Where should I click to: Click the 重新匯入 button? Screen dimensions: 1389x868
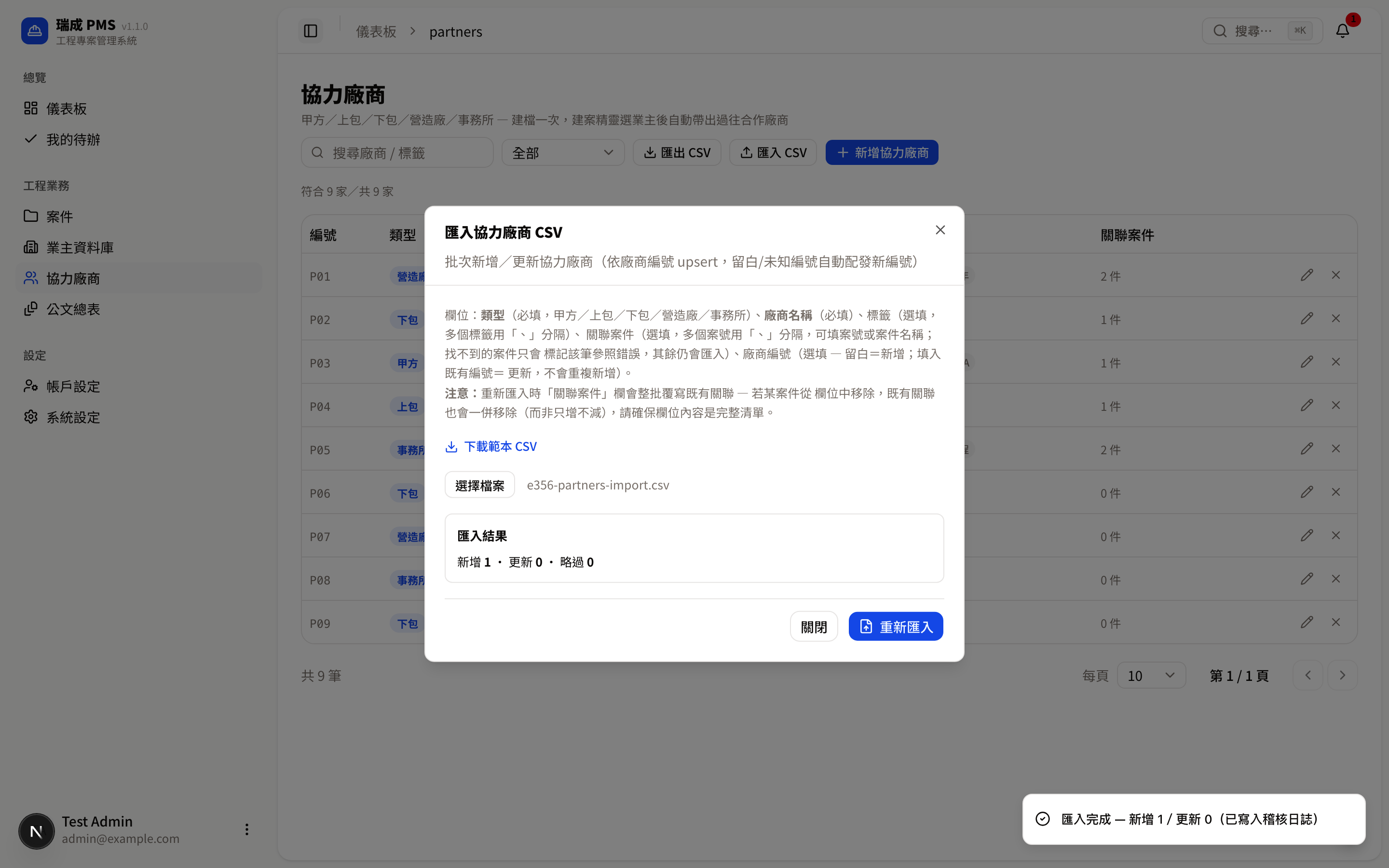point(896,626)
